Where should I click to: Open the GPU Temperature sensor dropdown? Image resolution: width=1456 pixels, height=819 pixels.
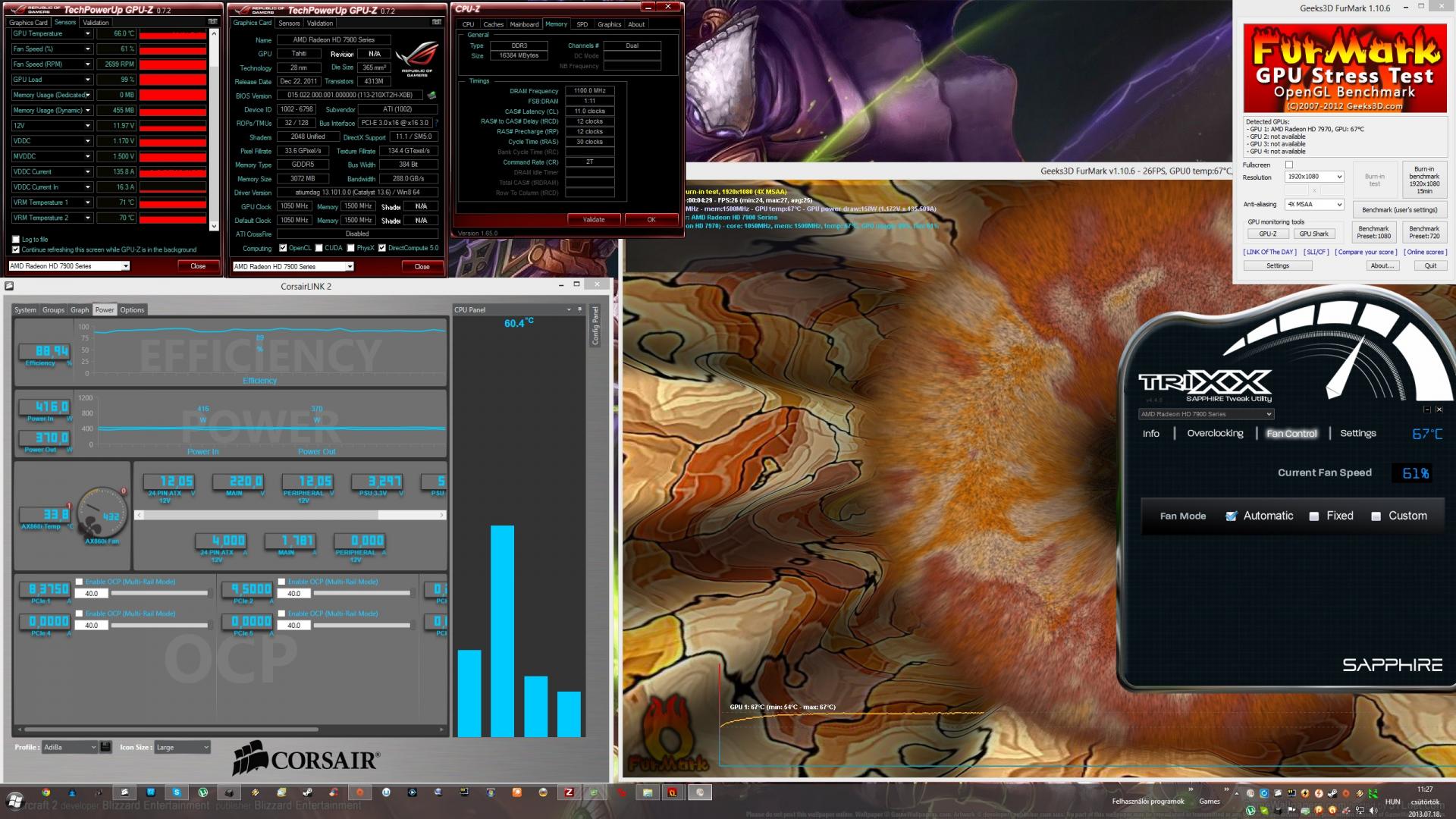point(88,33)
